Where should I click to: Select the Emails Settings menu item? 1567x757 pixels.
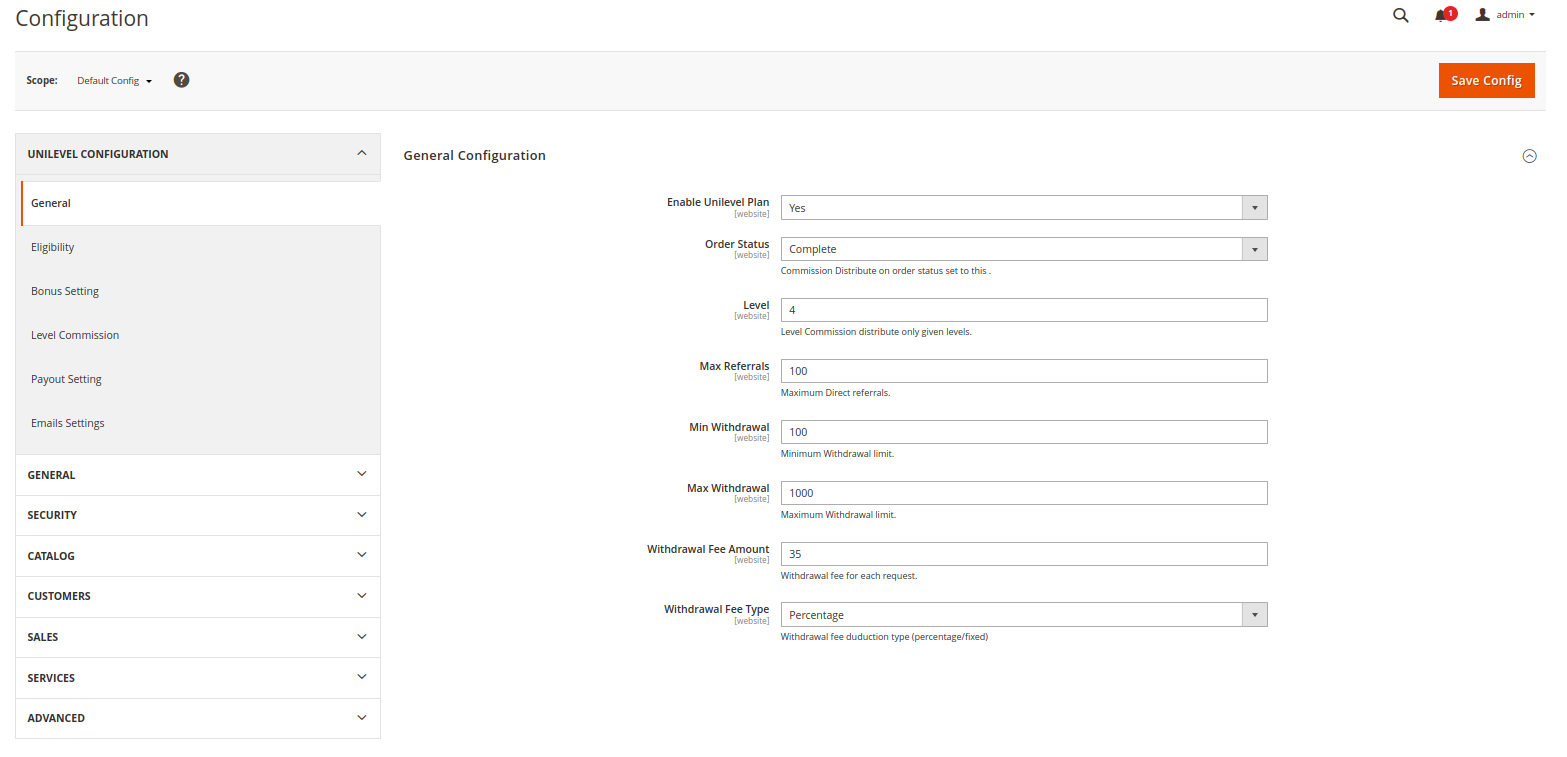[x=67, y=423]
